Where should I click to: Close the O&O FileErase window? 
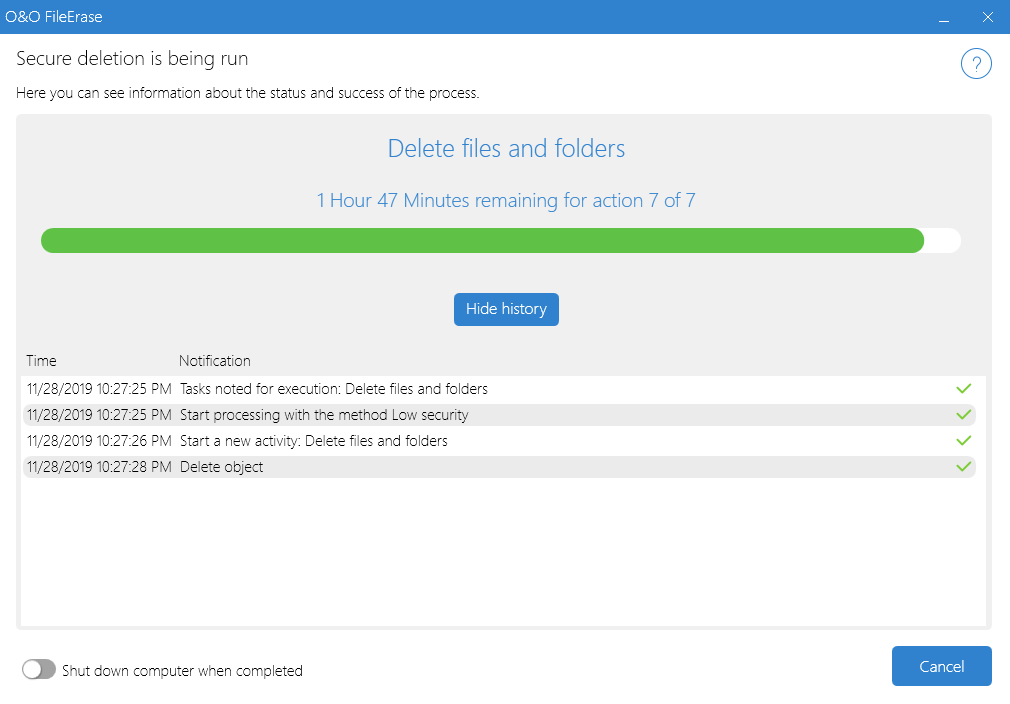pyautogui.click(x=988, y=17)
